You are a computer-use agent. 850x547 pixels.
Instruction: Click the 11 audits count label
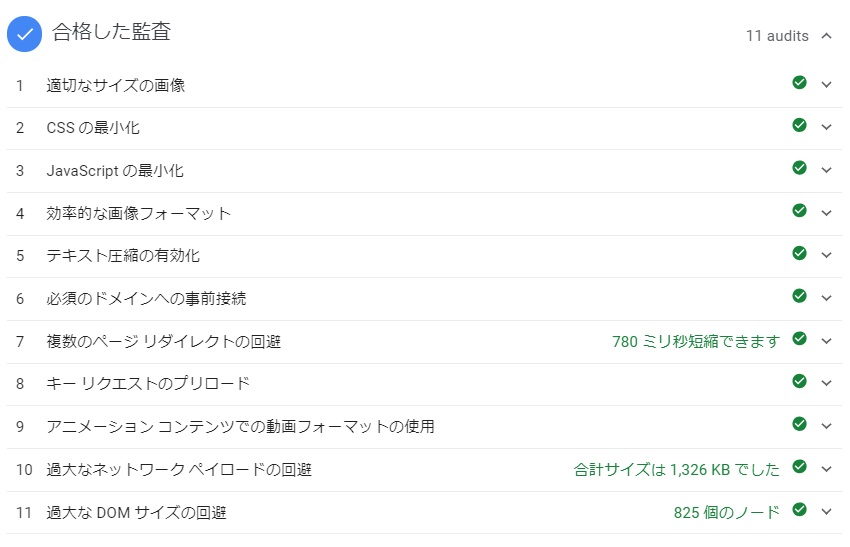pos(777,36)
